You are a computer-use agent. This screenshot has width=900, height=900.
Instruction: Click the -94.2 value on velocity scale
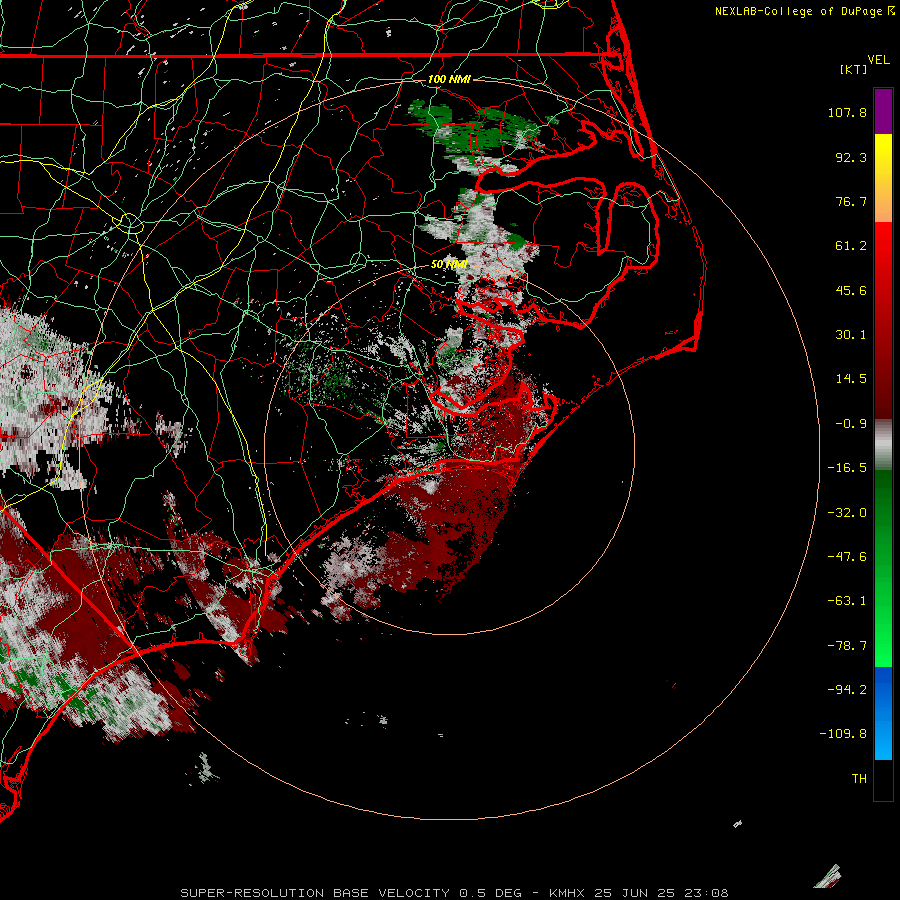point(847,690)
